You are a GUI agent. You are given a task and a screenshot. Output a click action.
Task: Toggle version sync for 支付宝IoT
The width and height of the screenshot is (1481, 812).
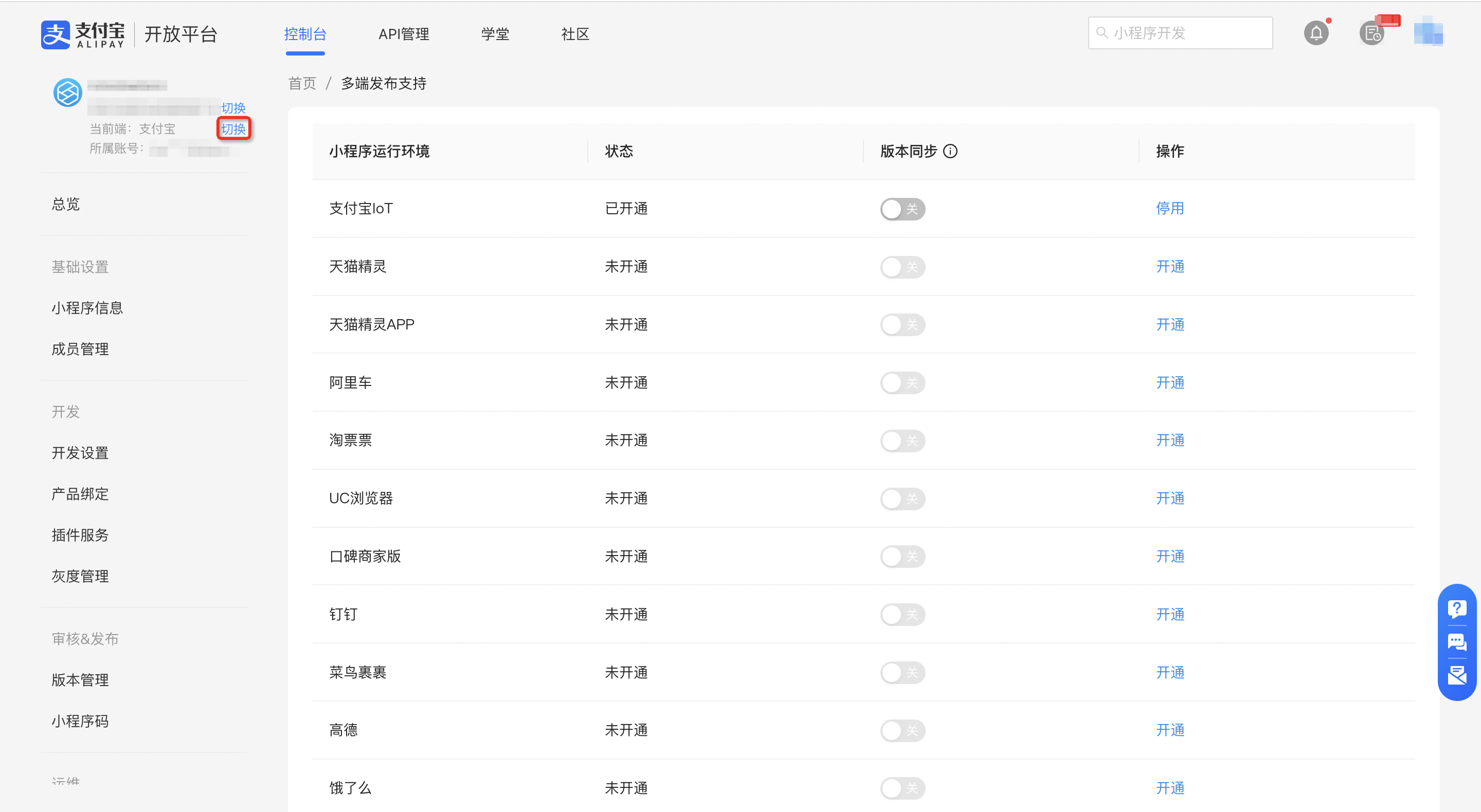[x=902, y=209]
